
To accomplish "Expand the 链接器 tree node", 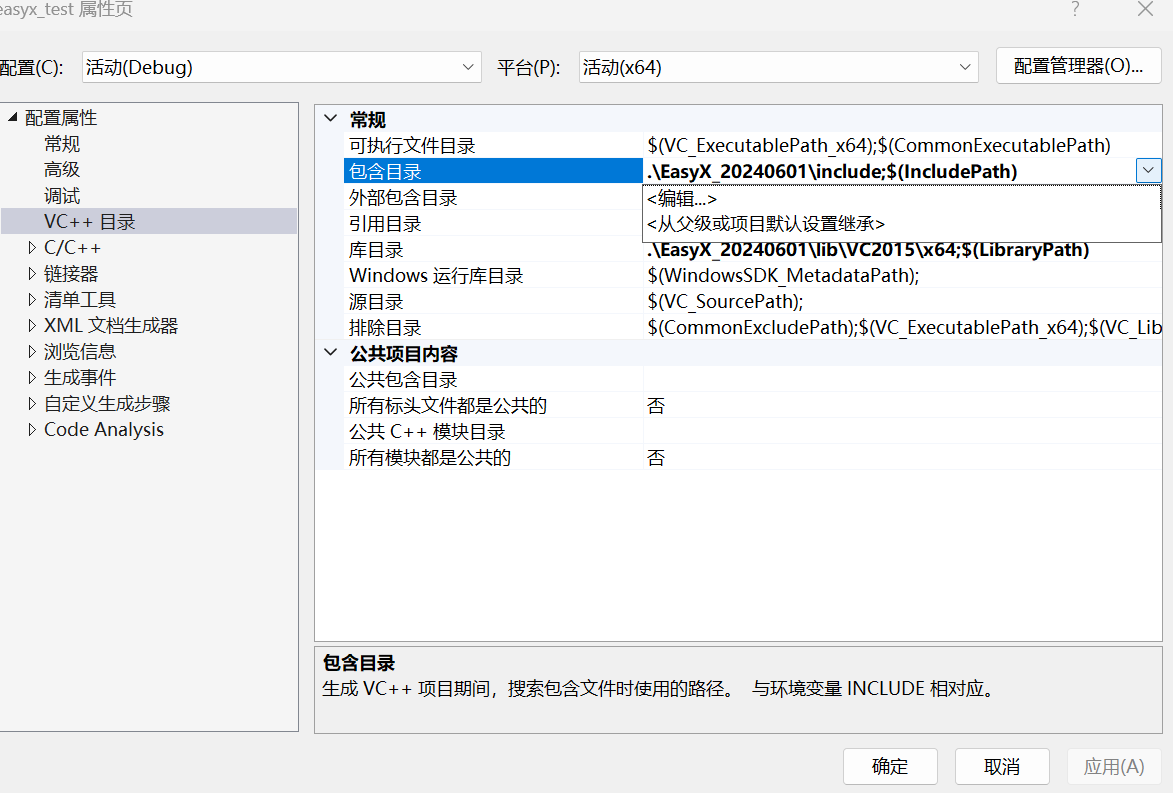I will (x=32, y=274).
